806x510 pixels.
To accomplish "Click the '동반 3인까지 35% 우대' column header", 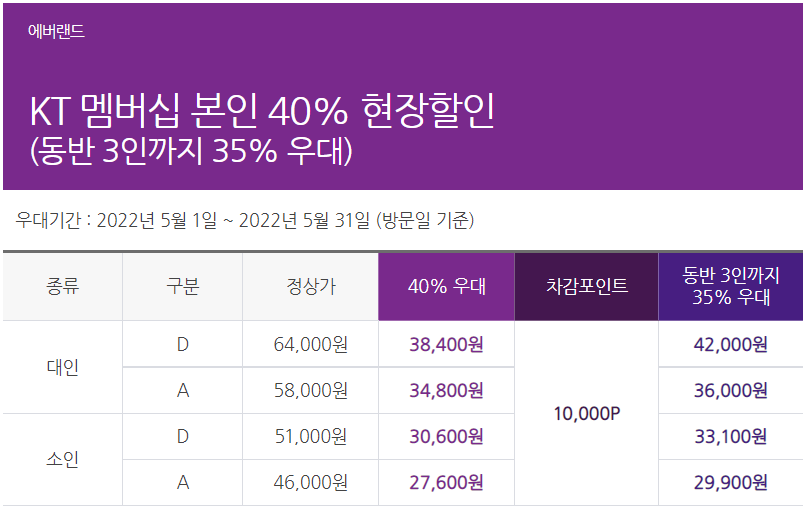I will 730,286.
